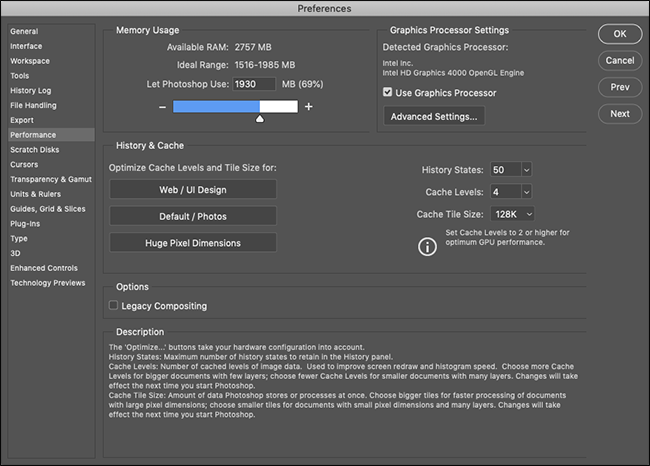Enable the Legacy Compositing checkbox
Image resolution: width=650 pixels, height=466 pixels.
[113, 306]
